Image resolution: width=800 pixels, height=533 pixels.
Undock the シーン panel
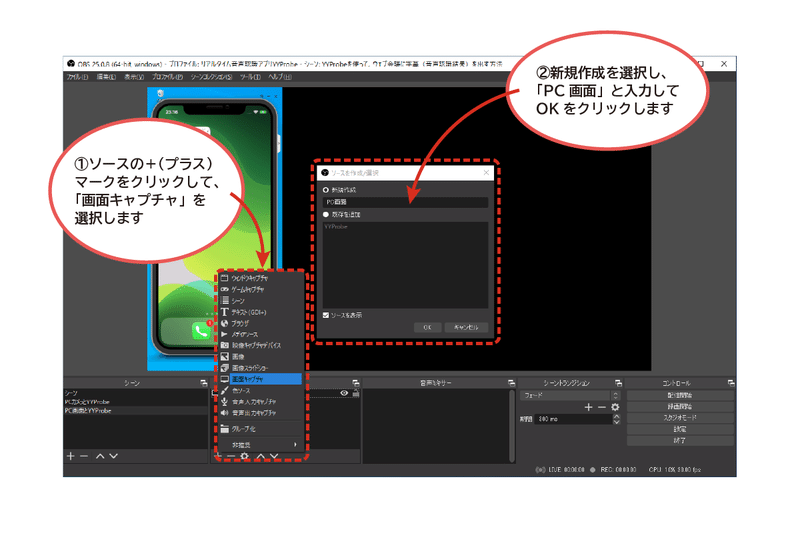204,383
